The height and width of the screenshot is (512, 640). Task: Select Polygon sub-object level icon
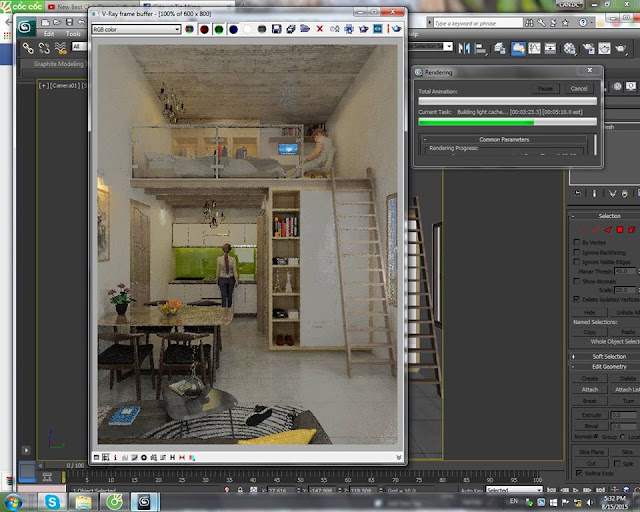point(620,230)
